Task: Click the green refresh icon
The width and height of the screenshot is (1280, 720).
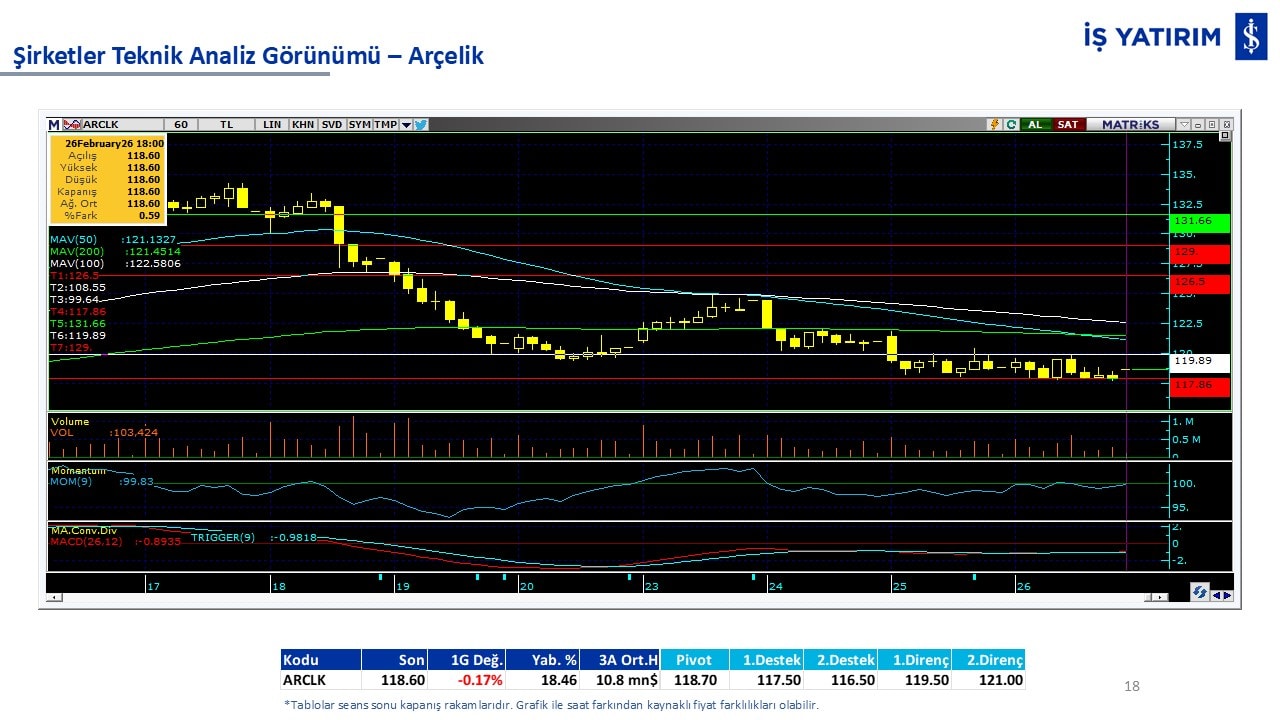Action: tap(1011, 125)
